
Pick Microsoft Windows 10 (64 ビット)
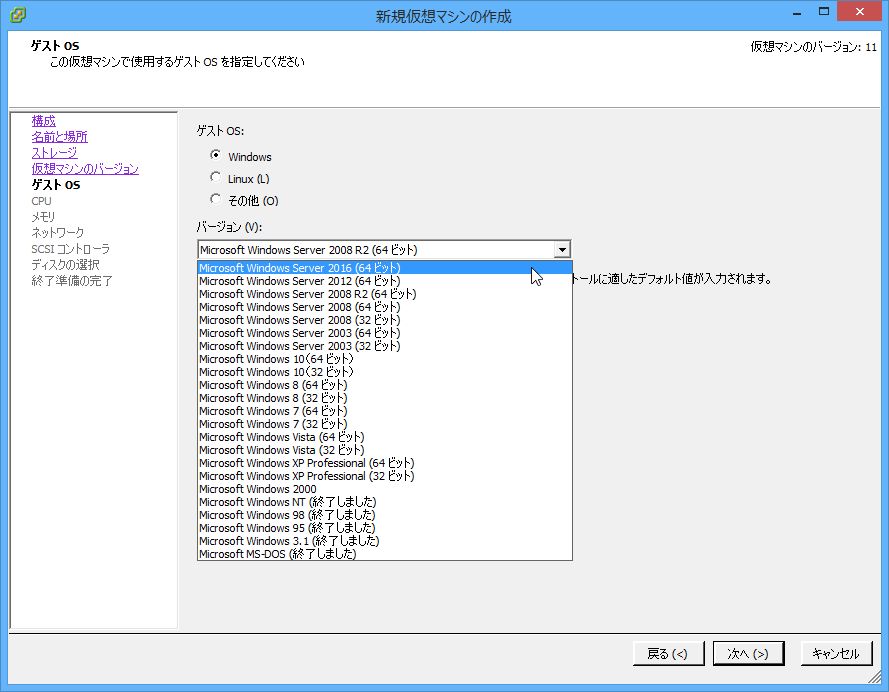pos(384,359)
